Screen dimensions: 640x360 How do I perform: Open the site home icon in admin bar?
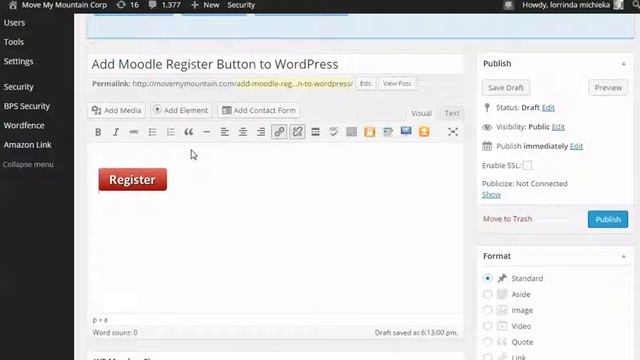13,5
